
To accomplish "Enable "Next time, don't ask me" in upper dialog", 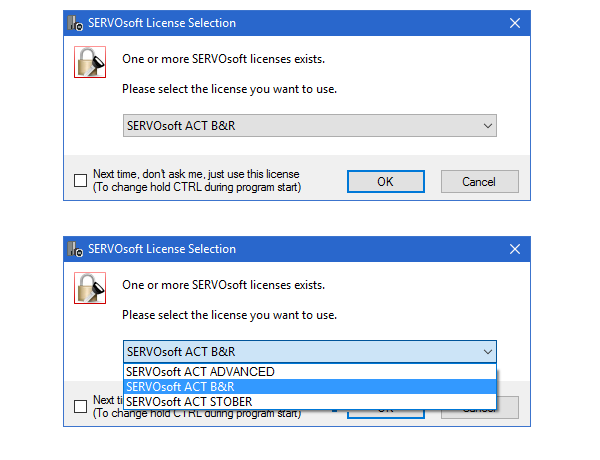I will tap(80, 181).
